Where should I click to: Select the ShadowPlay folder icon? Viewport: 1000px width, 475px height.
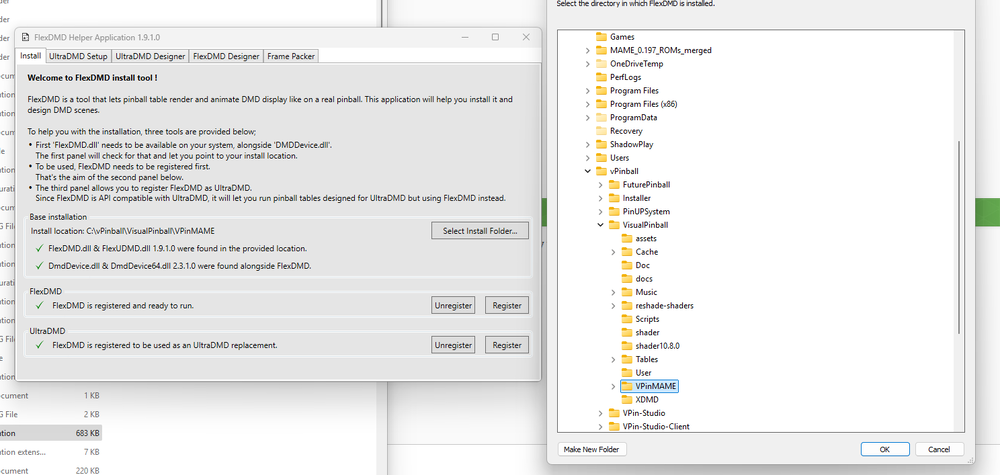(601, 144)
